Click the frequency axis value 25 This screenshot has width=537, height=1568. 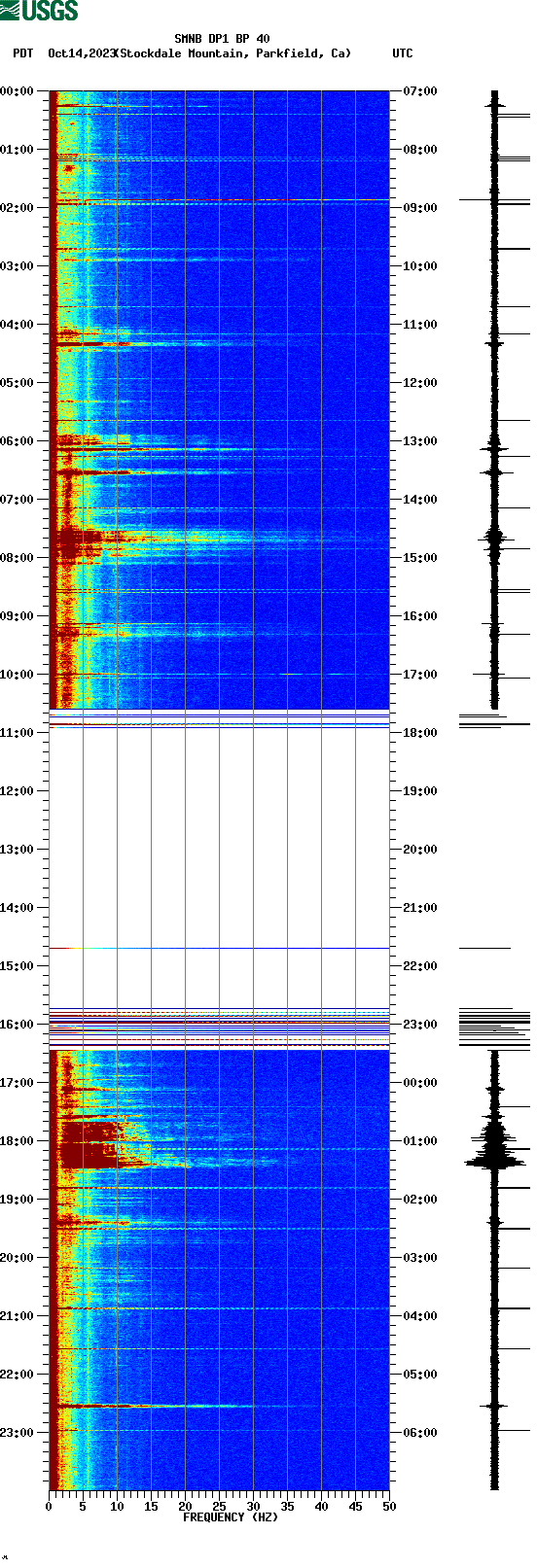(x=219, y=1507)
